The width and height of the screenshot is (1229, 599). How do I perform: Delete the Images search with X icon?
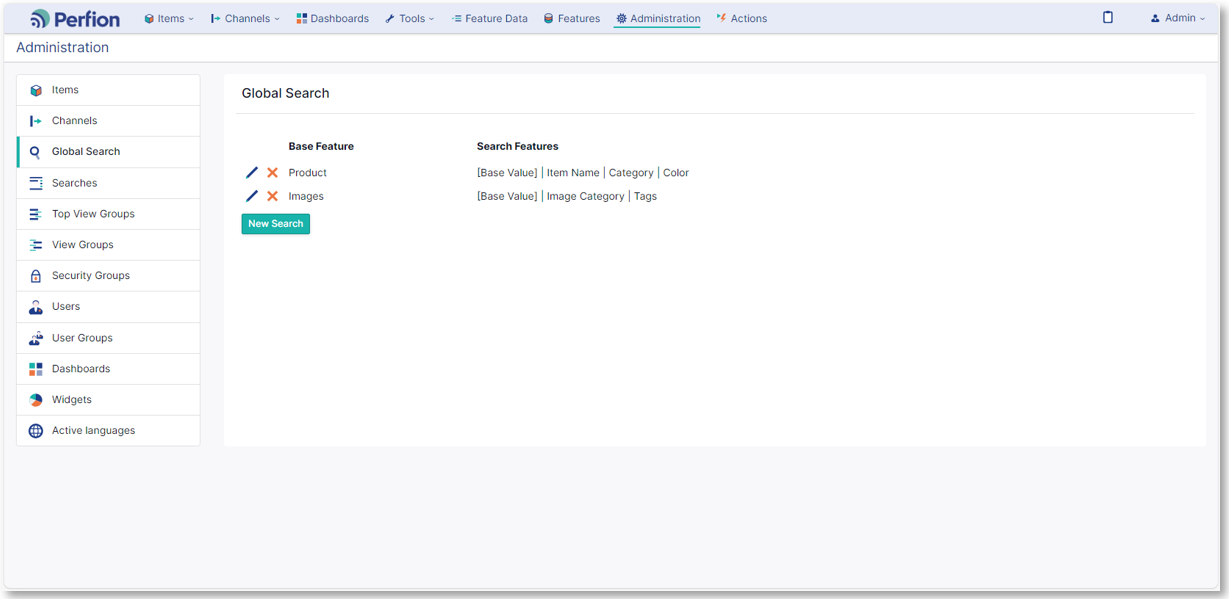pos(272,196)
